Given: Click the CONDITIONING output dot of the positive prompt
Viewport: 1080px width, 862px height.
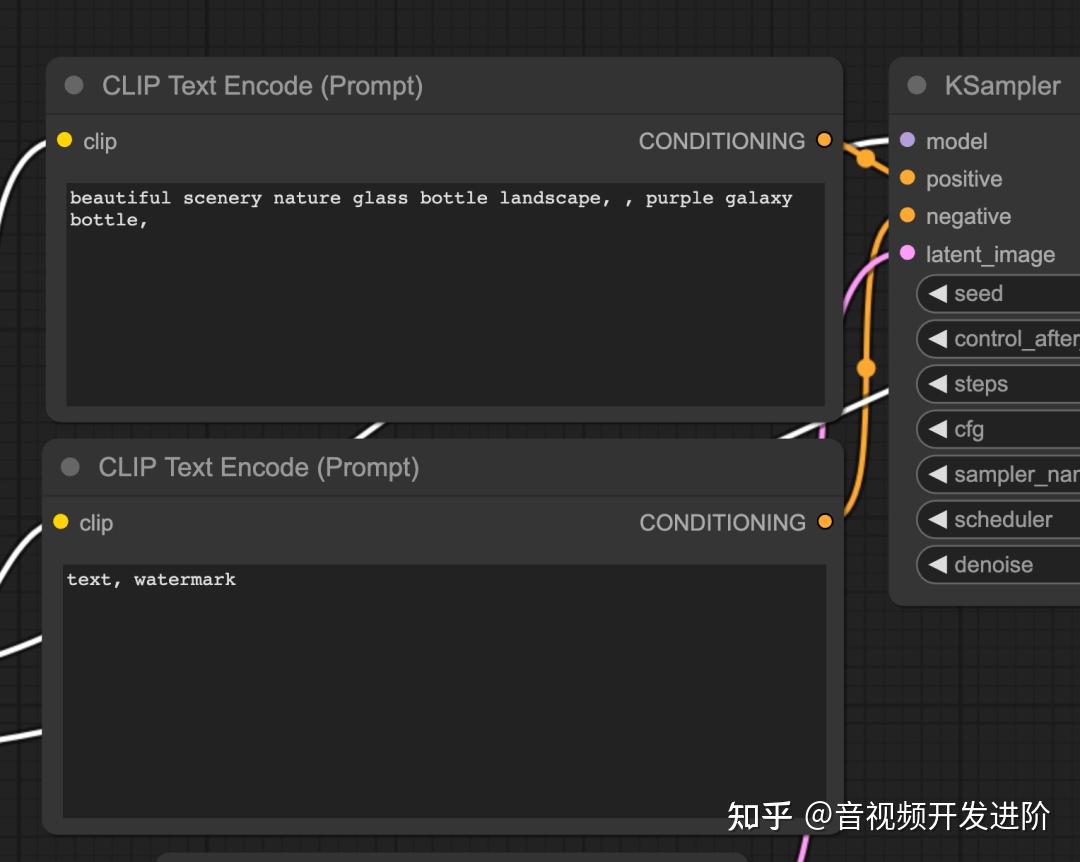Looking at the screenshot, I should [824, 140].
